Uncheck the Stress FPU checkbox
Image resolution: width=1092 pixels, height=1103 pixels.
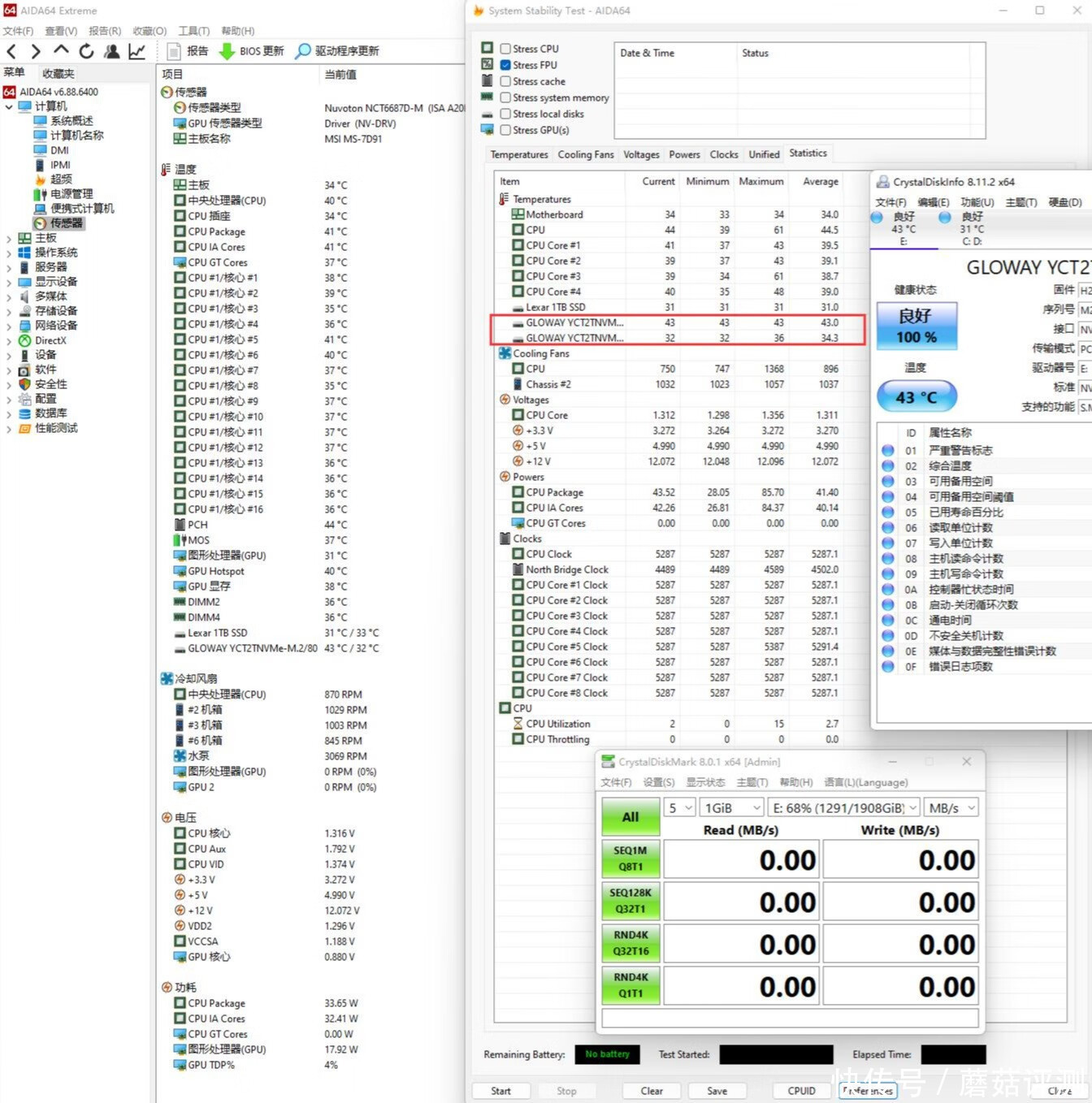pyautogui.click(x=505, y=65)
